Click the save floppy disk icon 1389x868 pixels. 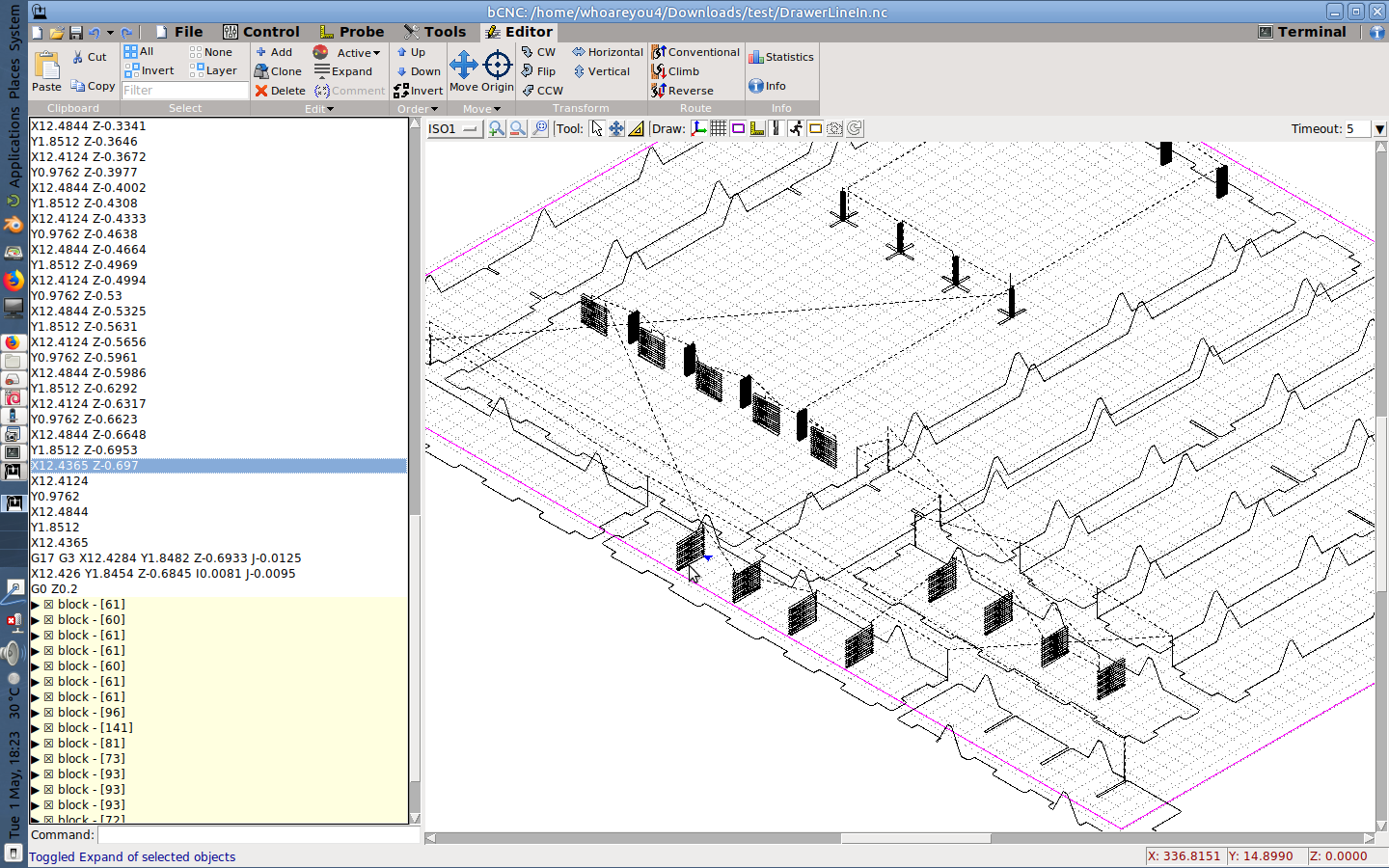point(75,32)
